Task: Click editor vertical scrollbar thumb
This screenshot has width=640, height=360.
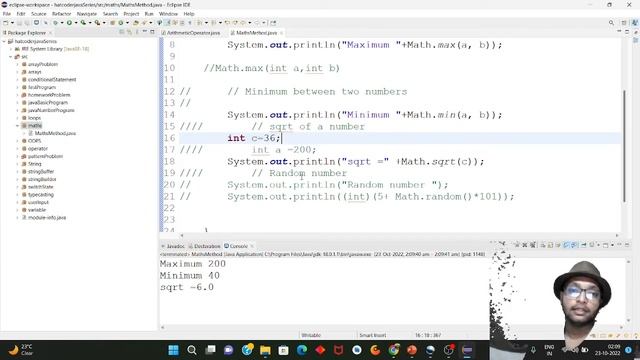Action: (x=624, y=146)
